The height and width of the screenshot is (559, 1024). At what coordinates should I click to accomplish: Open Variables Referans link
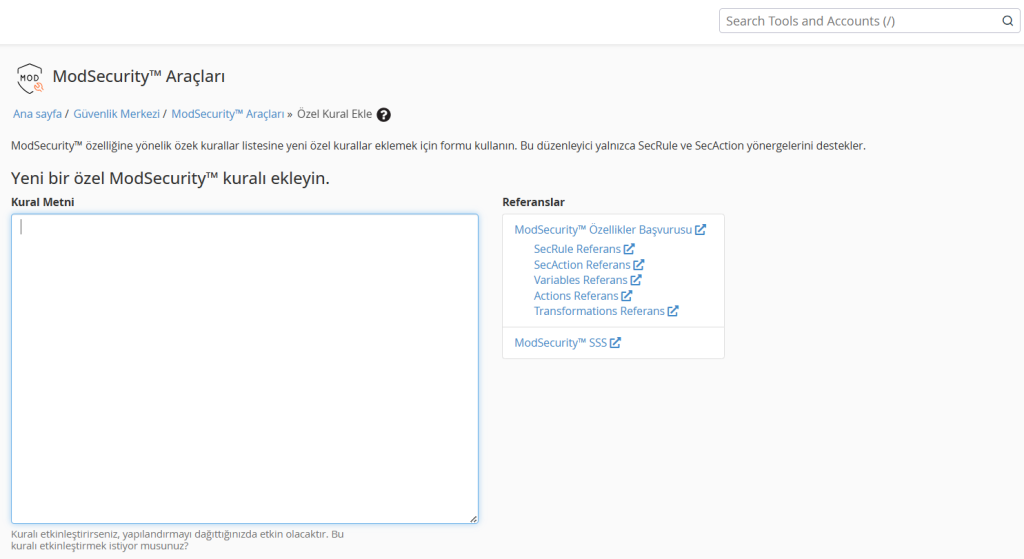tap(581, 280)
